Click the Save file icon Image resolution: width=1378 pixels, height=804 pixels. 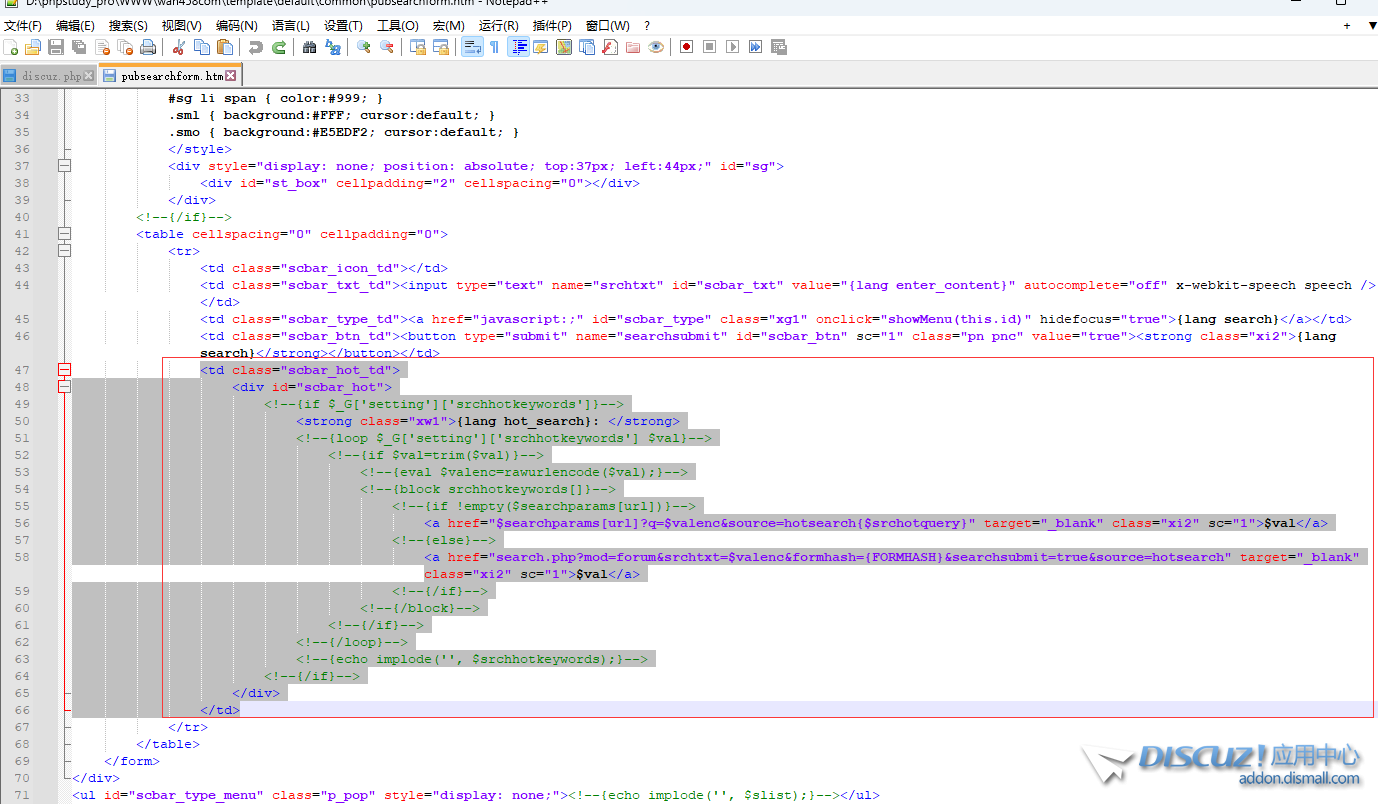click(56, 47)
